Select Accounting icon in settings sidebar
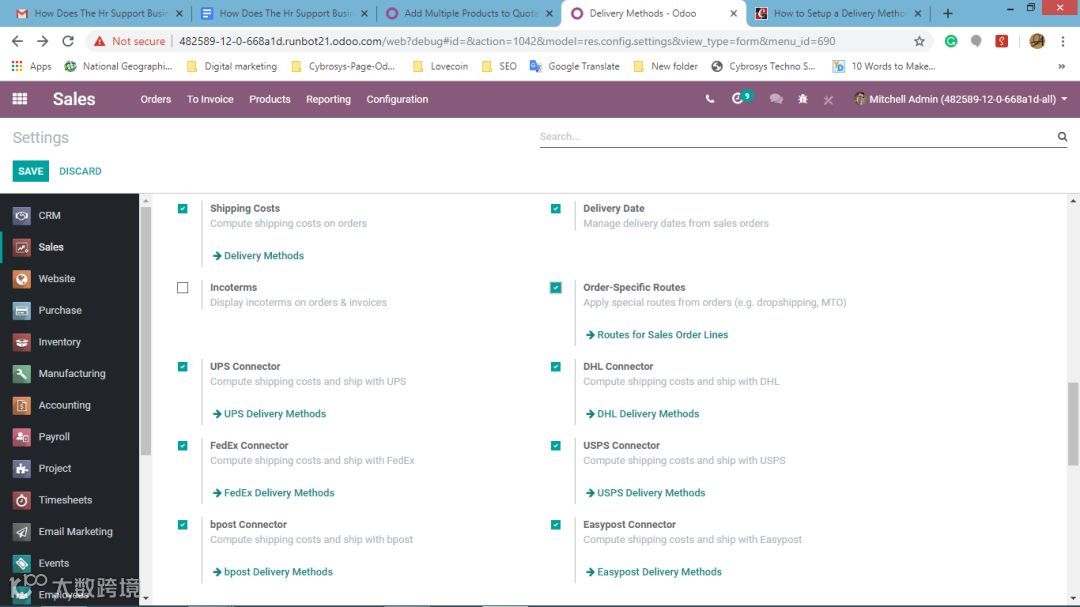 [21, 405]
